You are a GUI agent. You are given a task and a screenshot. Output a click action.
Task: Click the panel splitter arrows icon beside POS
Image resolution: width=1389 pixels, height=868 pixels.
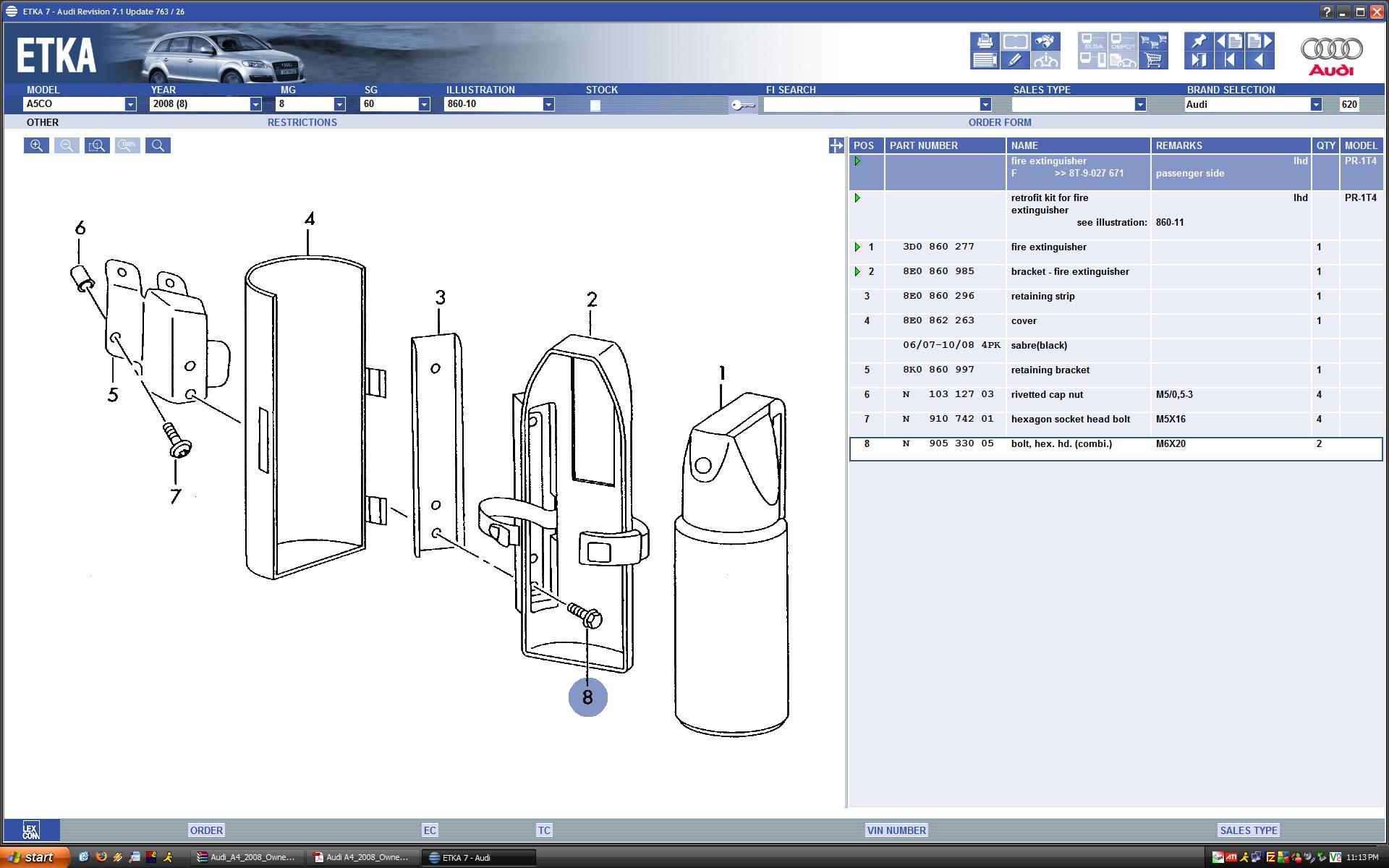pyautogui.click(x=836, y=145)
